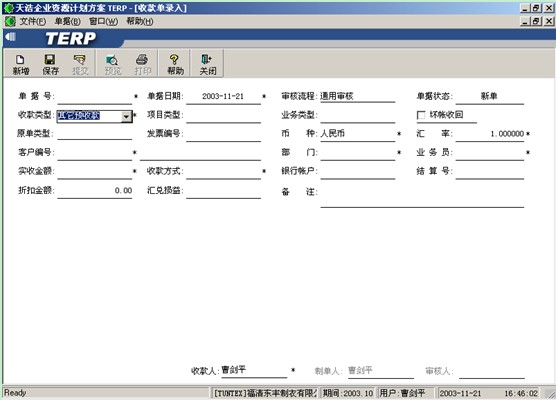Toggle the 坏帐收回 checkbox

tap(421, 115)
